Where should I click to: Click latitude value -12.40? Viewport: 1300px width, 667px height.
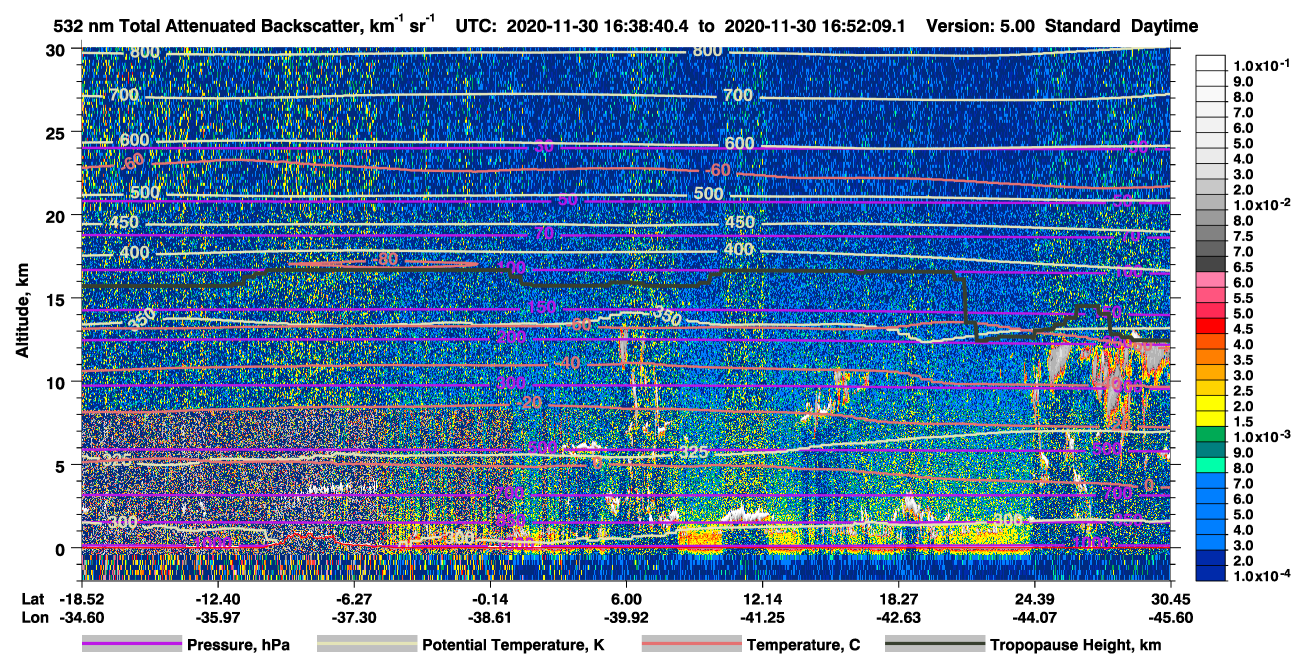(x=217, y=599)
